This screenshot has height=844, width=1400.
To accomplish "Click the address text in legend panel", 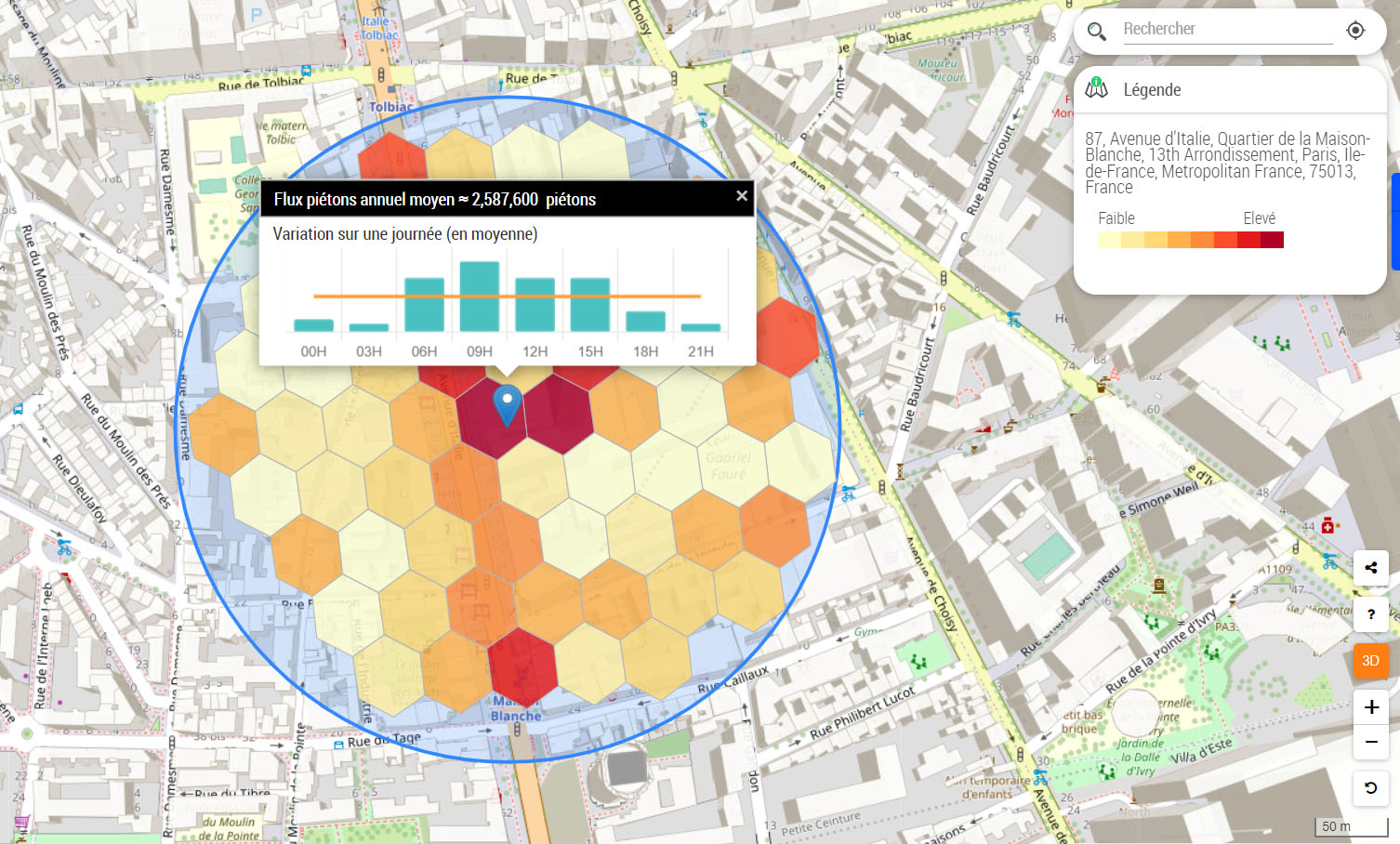I will (1227, 163).
